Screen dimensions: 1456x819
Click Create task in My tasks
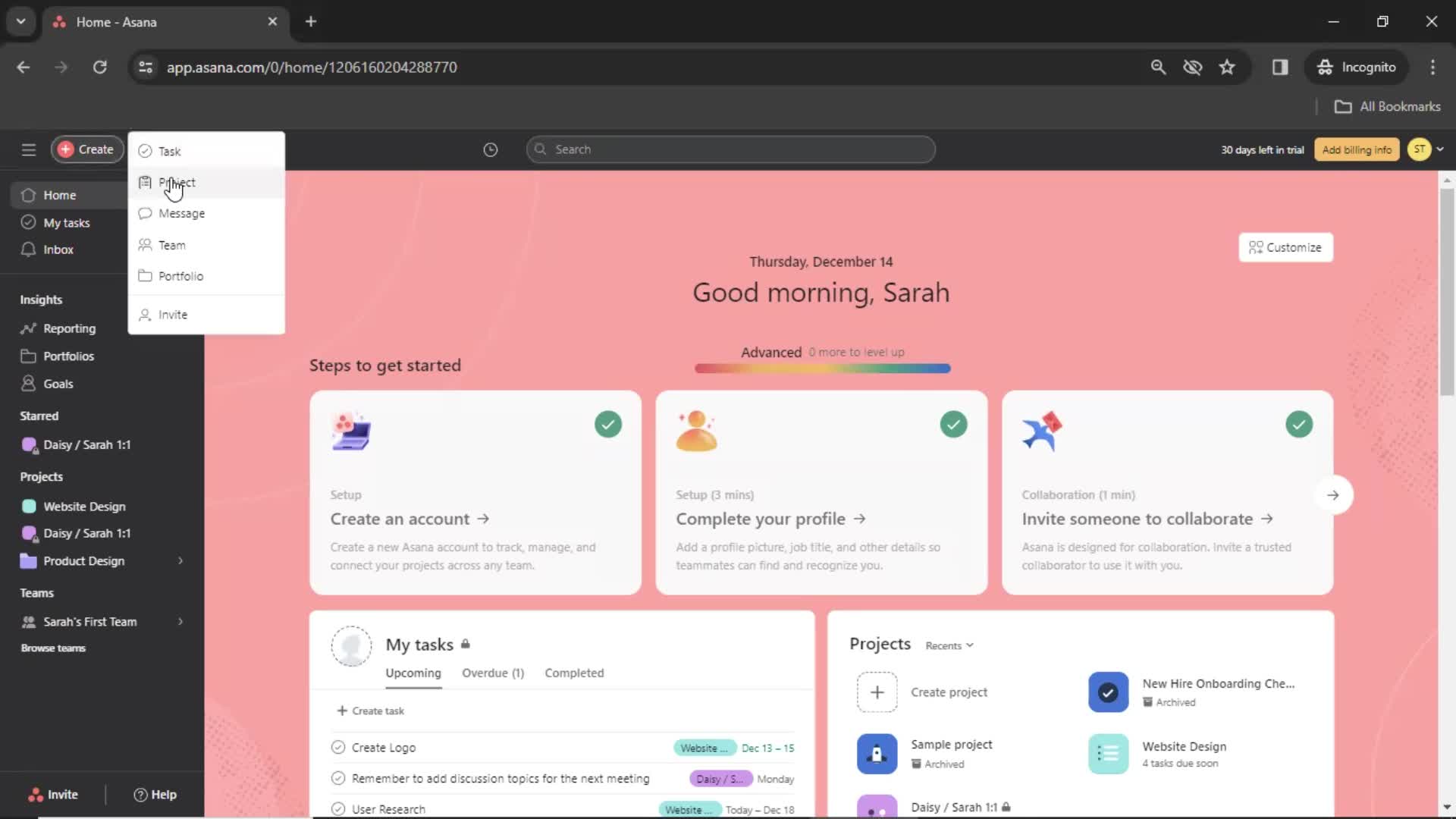[x=370, y=711]
